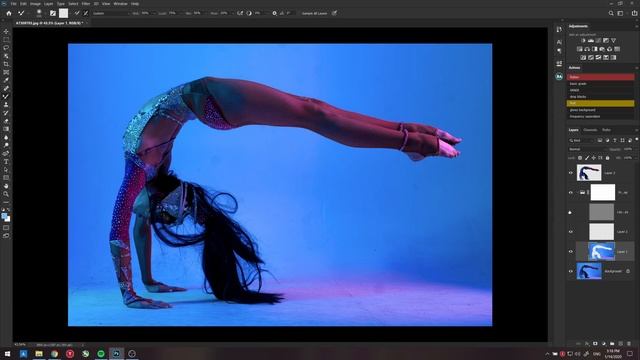Viewport: 640px width, 360px height.
Task: Toggle load brush after each stroke
Action: click(77, 13)
